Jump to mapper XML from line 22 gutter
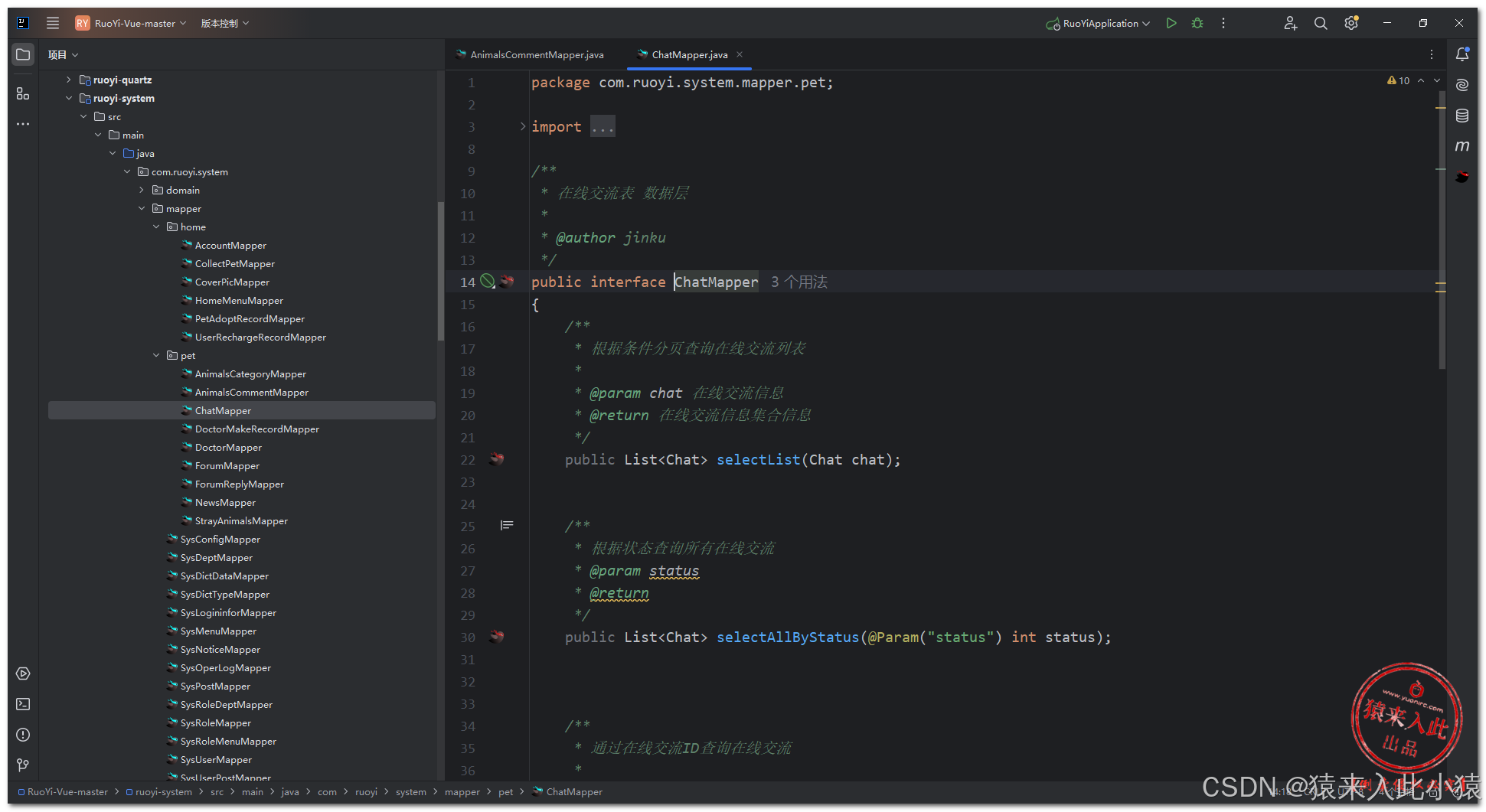 pyautogui.click(x=497, y=459)
